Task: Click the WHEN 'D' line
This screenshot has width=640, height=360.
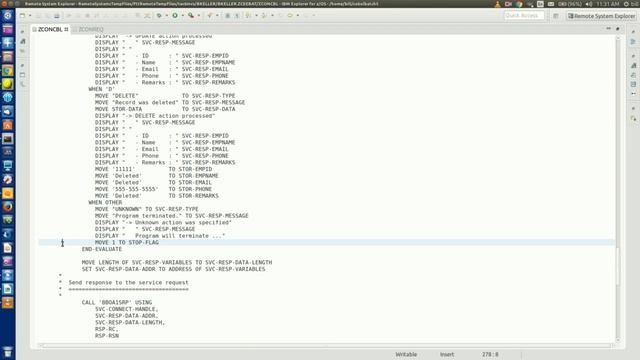Action: (101, 89)
